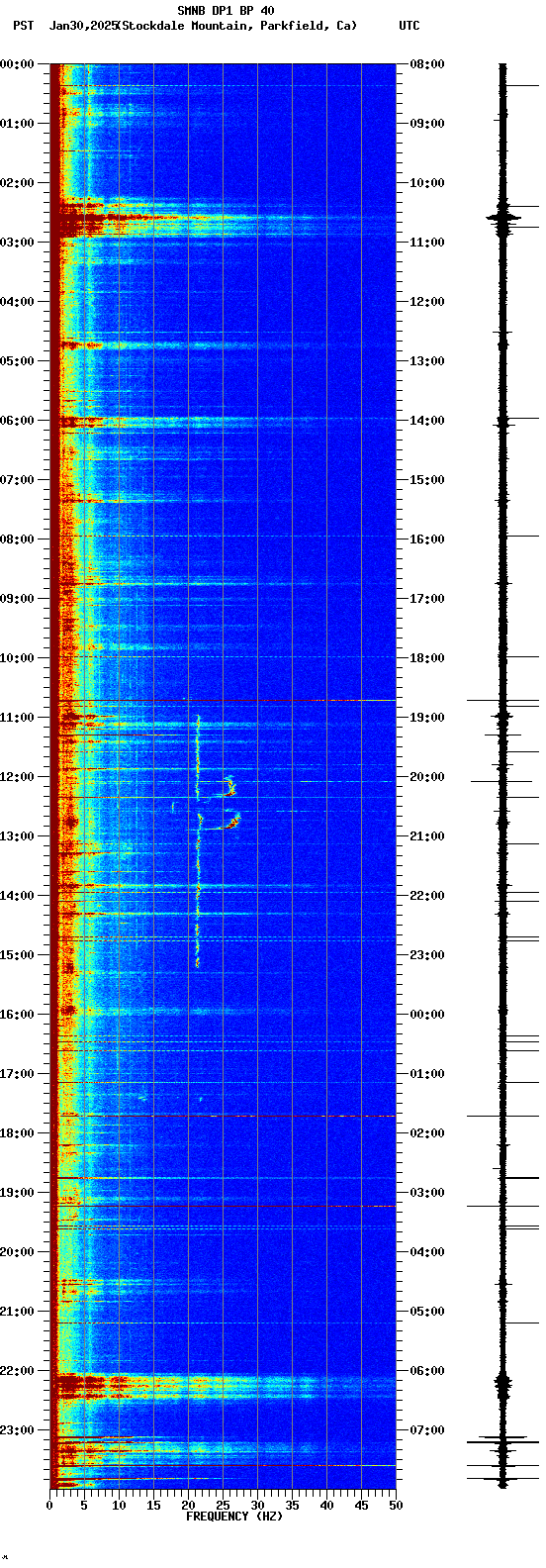Viewport: 546px width, 1568px height.
Task: Click the '40' frequency axis tick label
Action: [x=326, y=1506]
